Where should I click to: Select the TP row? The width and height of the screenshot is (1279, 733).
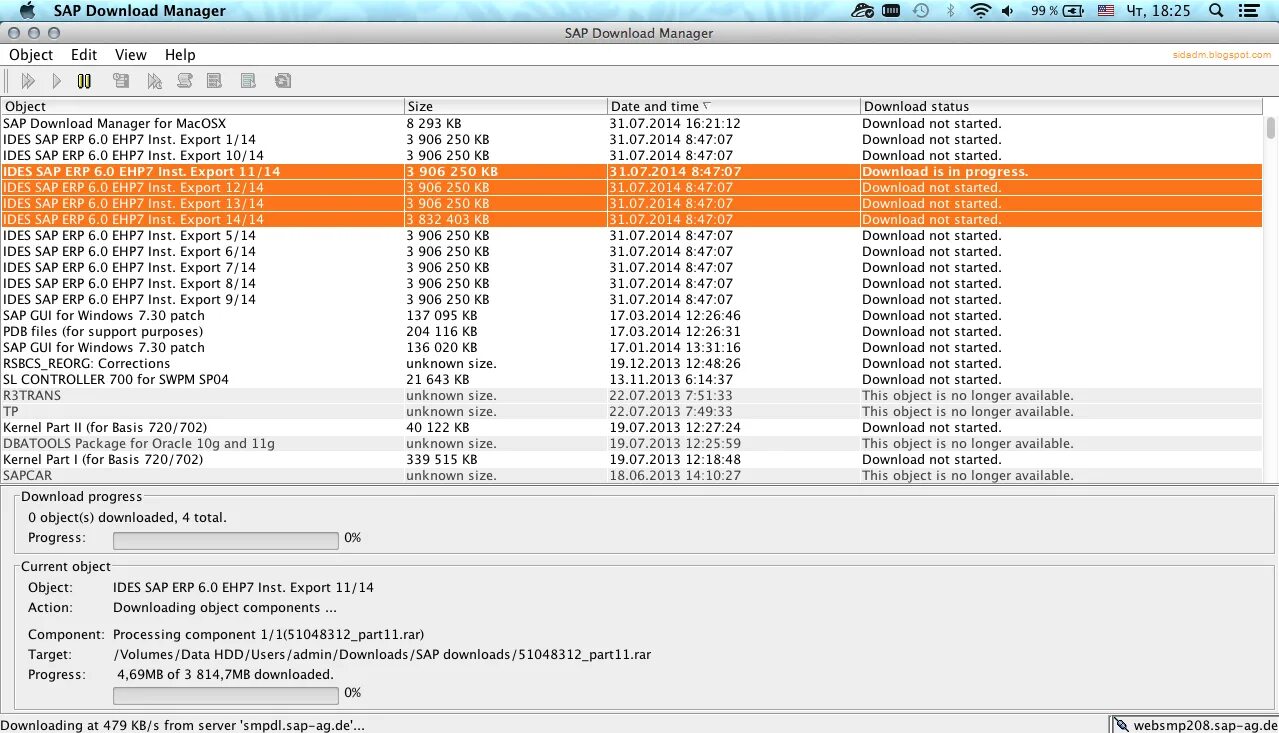(x=631, y=412)
